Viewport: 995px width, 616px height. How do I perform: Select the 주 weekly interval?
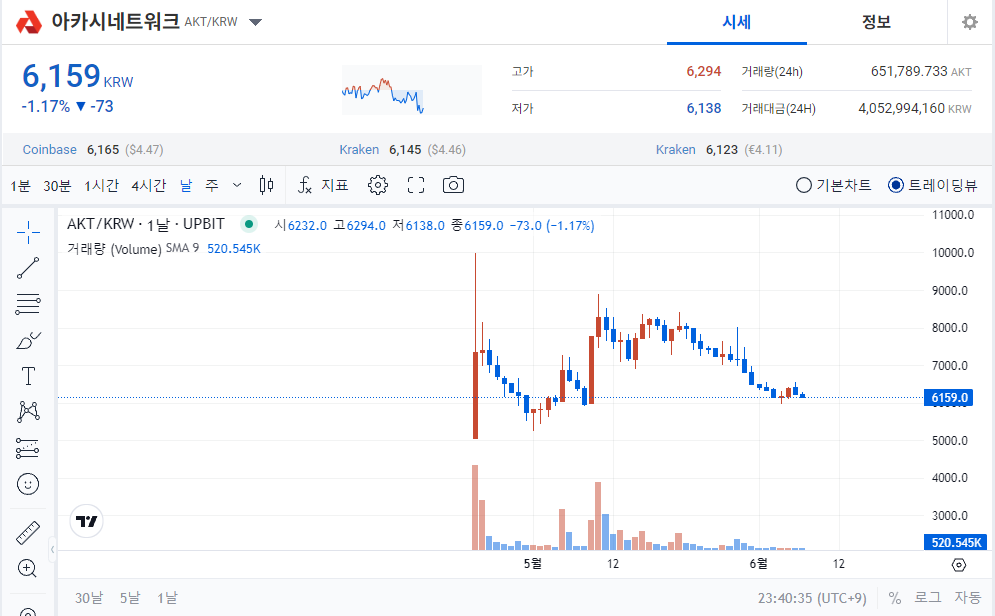click(x=212, y=186)
